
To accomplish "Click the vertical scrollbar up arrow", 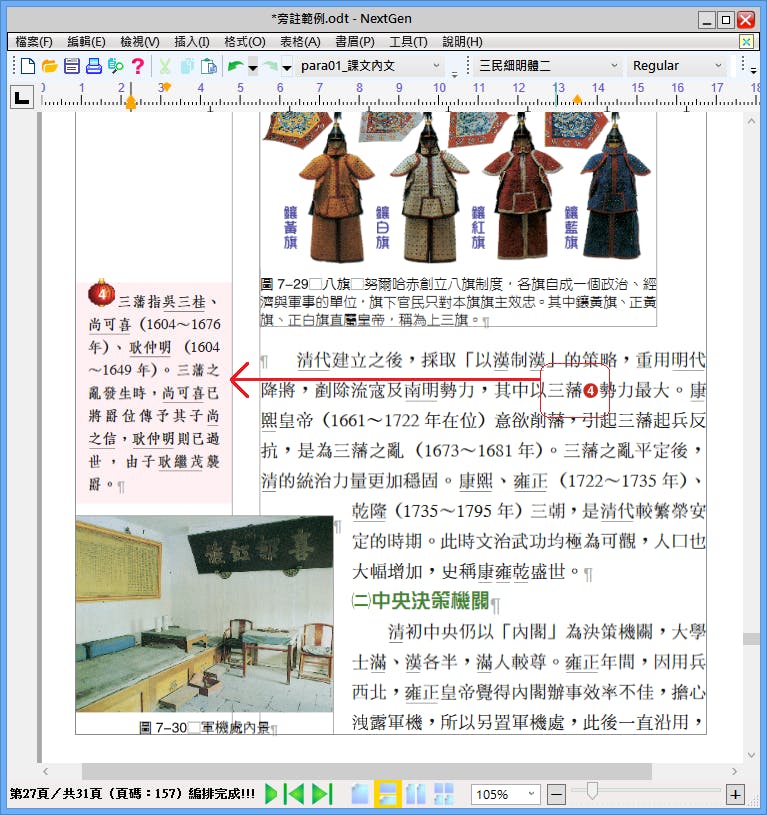I will tap(751, 121).
